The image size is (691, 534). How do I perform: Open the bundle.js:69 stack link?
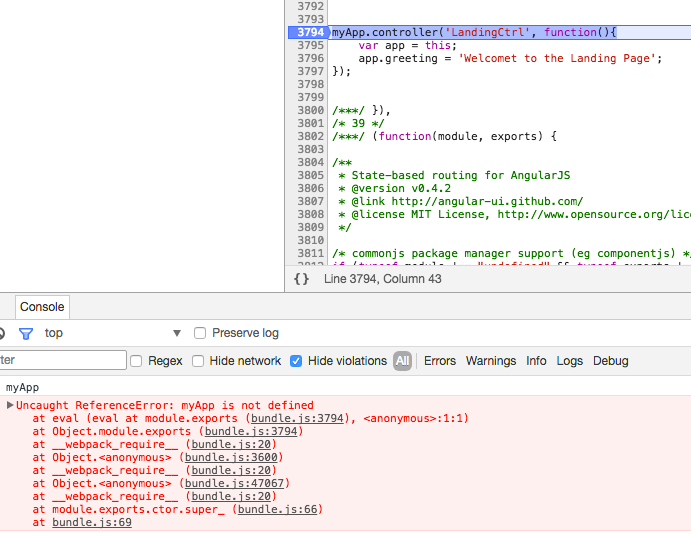(92, 522)
